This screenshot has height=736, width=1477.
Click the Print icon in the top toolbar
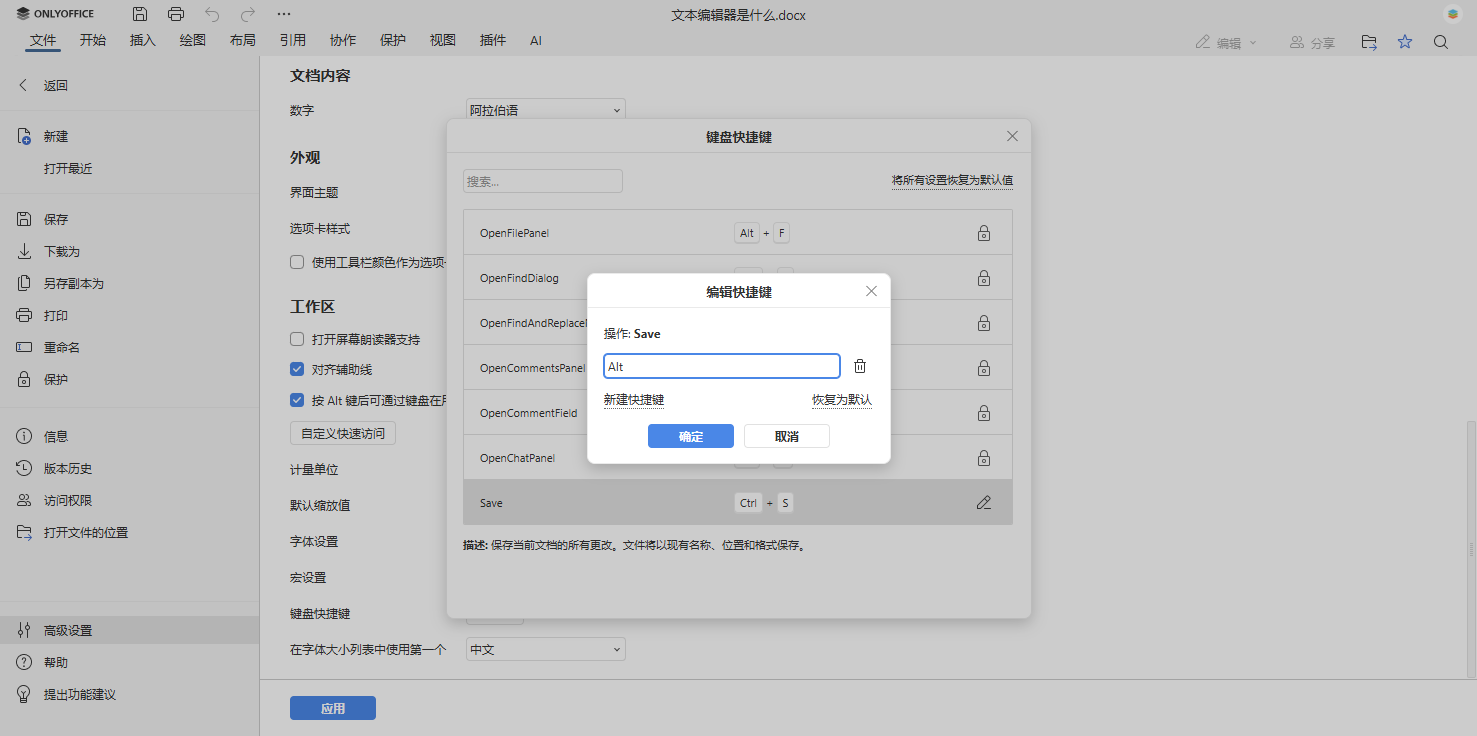coord(176,13)
